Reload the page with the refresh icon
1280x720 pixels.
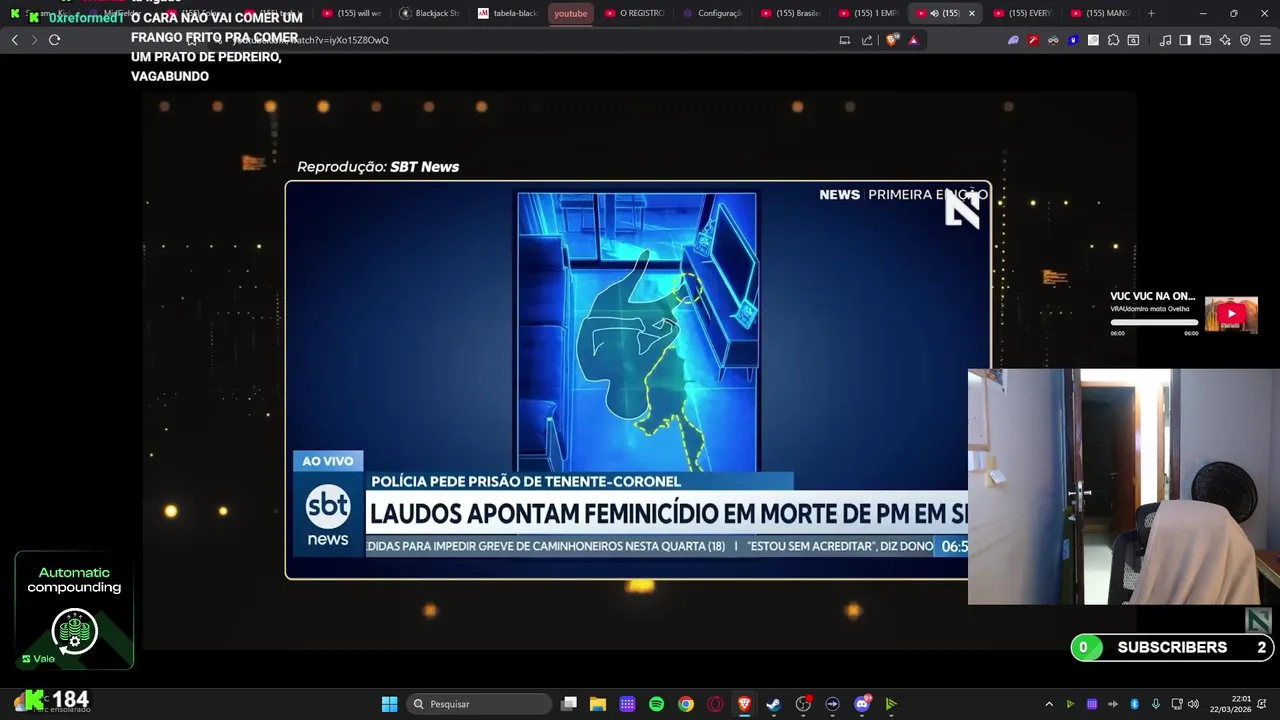coord(54,40)
